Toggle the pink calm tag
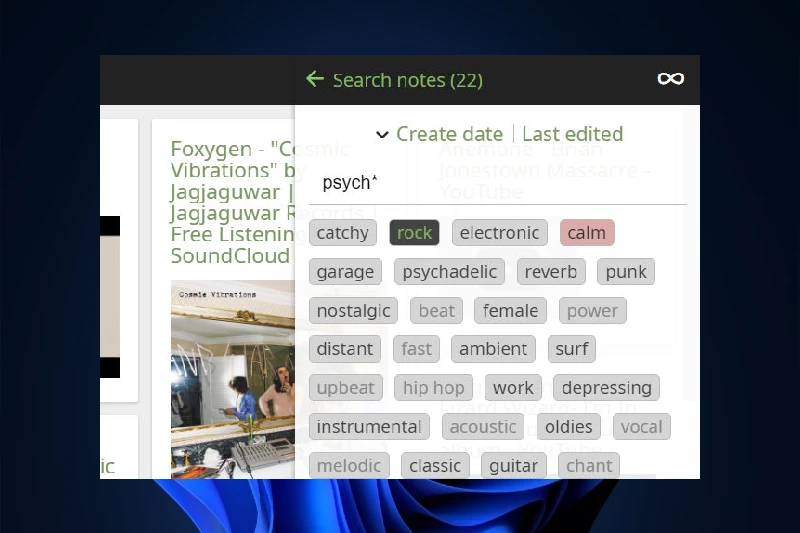Viewport: 800px width, 533px height. pyautogui.click(x=587, y=233)
